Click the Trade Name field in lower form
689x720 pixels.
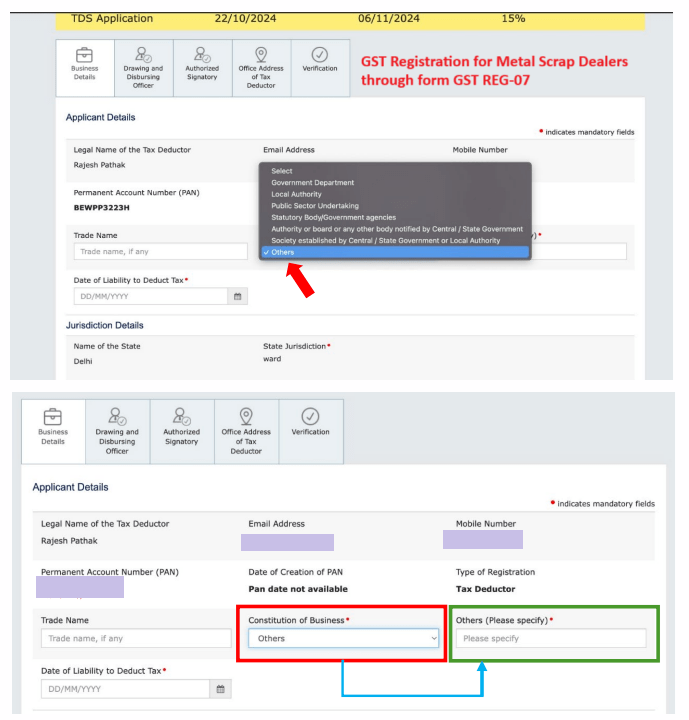(135, 638)
